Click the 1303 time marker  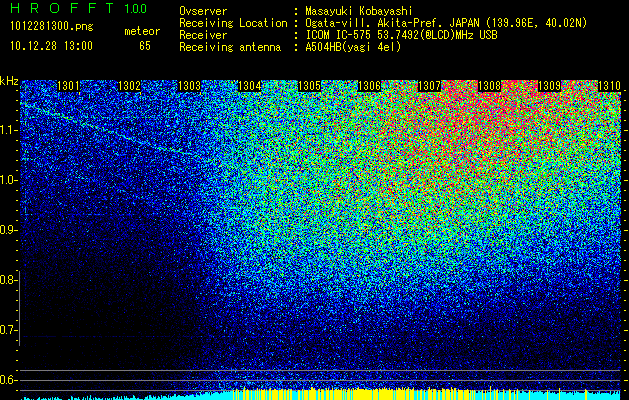coord(189,86)
